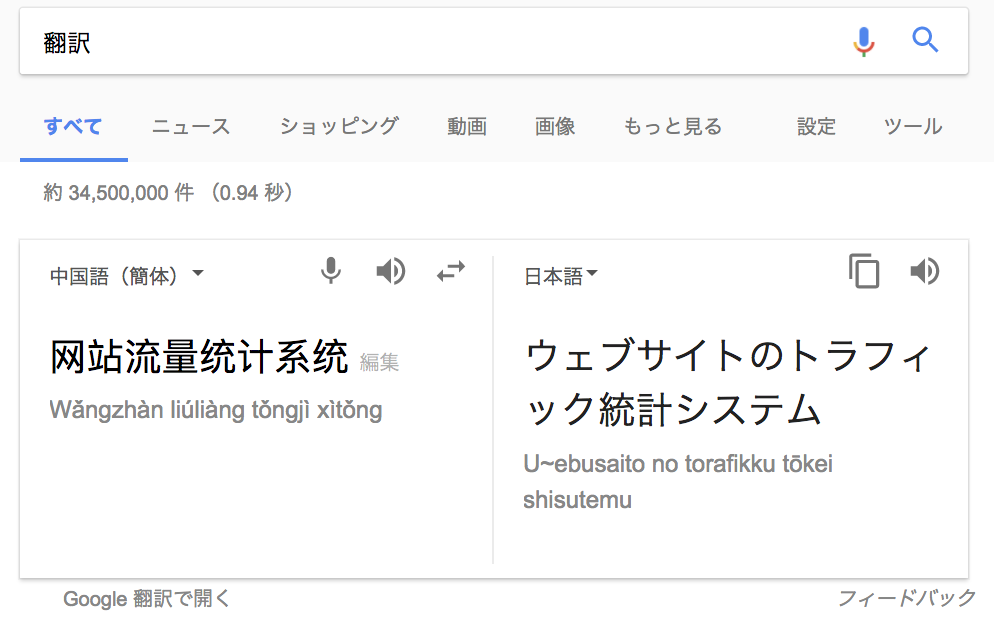Switch to the ショッピング tab
This screenshot has width=994, height=632.
(x=339, y=126)
